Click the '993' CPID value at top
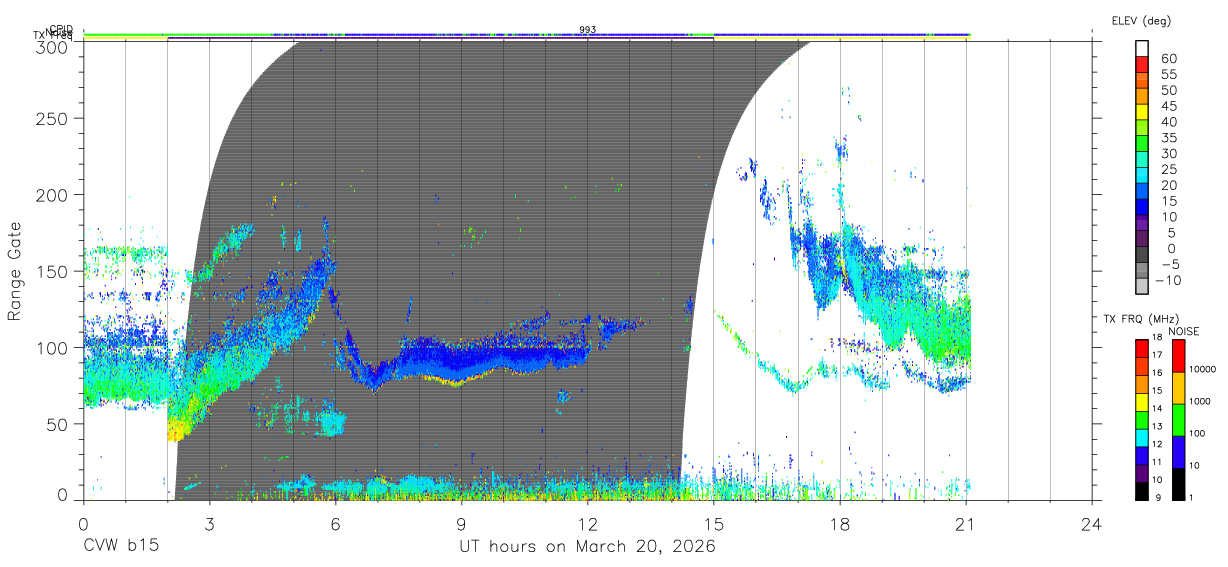The image size is (1228, 567). [588, 30]
